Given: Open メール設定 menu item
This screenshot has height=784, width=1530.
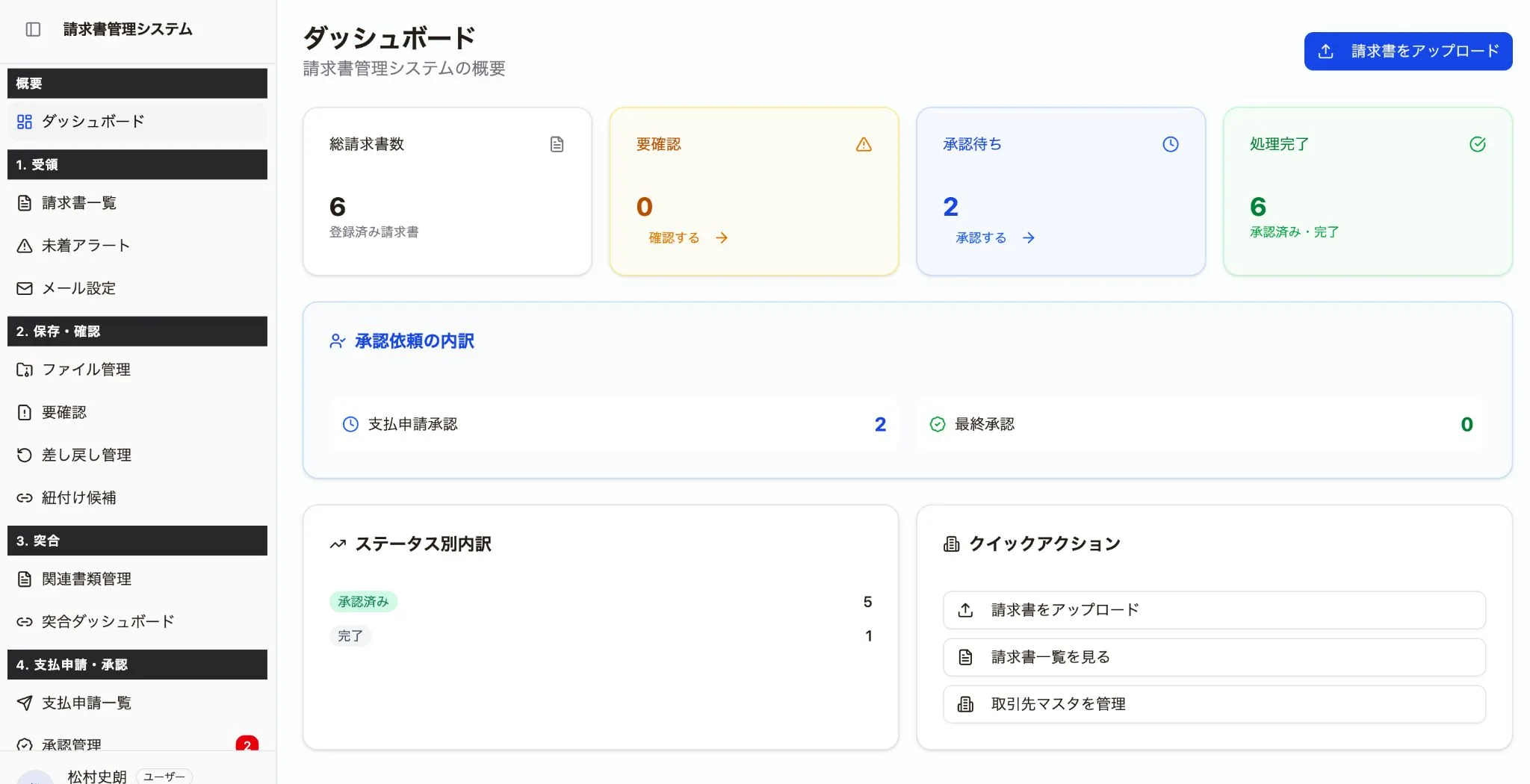Looking at the screenshot, I should pyautogui.click(x=137, y=288).
